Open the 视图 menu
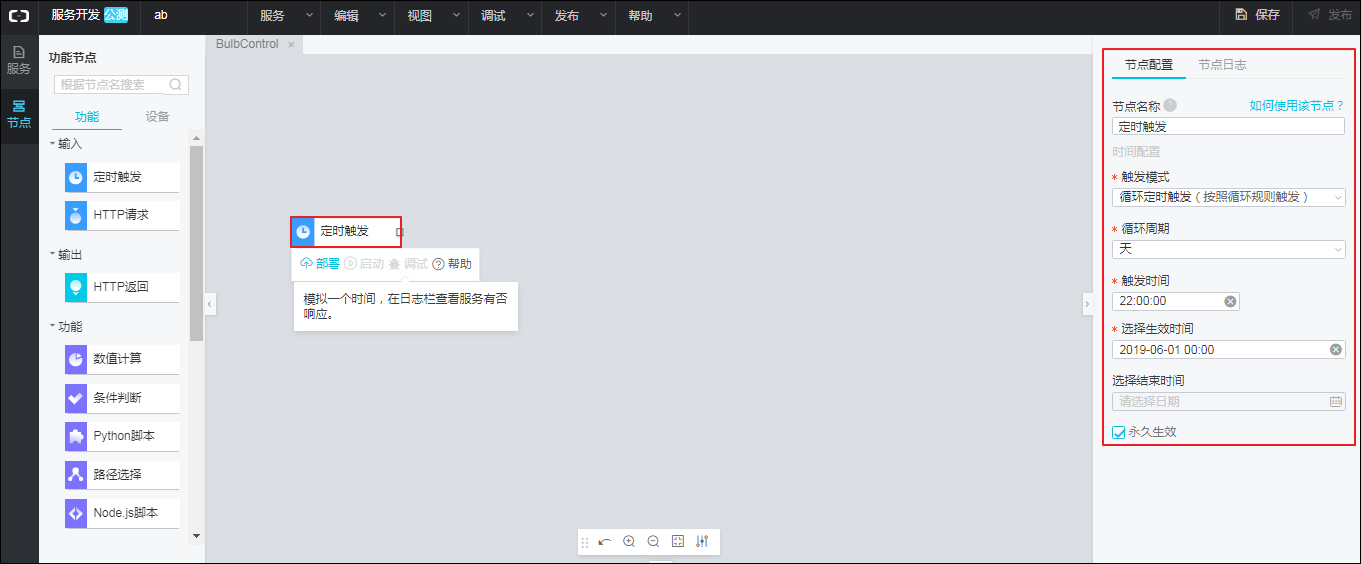This screenshot has height=564, width=1361. (x=432, y=15)
